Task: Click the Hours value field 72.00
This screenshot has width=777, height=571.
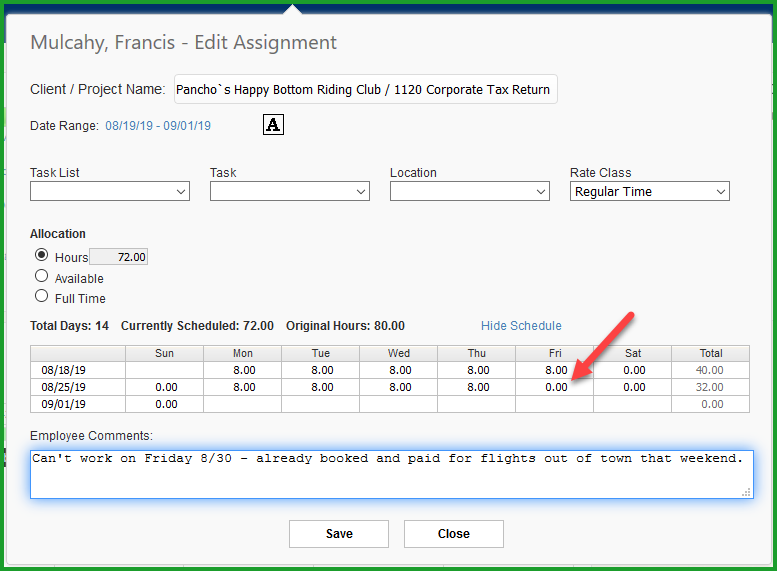Action: click(x=118, y=257)
